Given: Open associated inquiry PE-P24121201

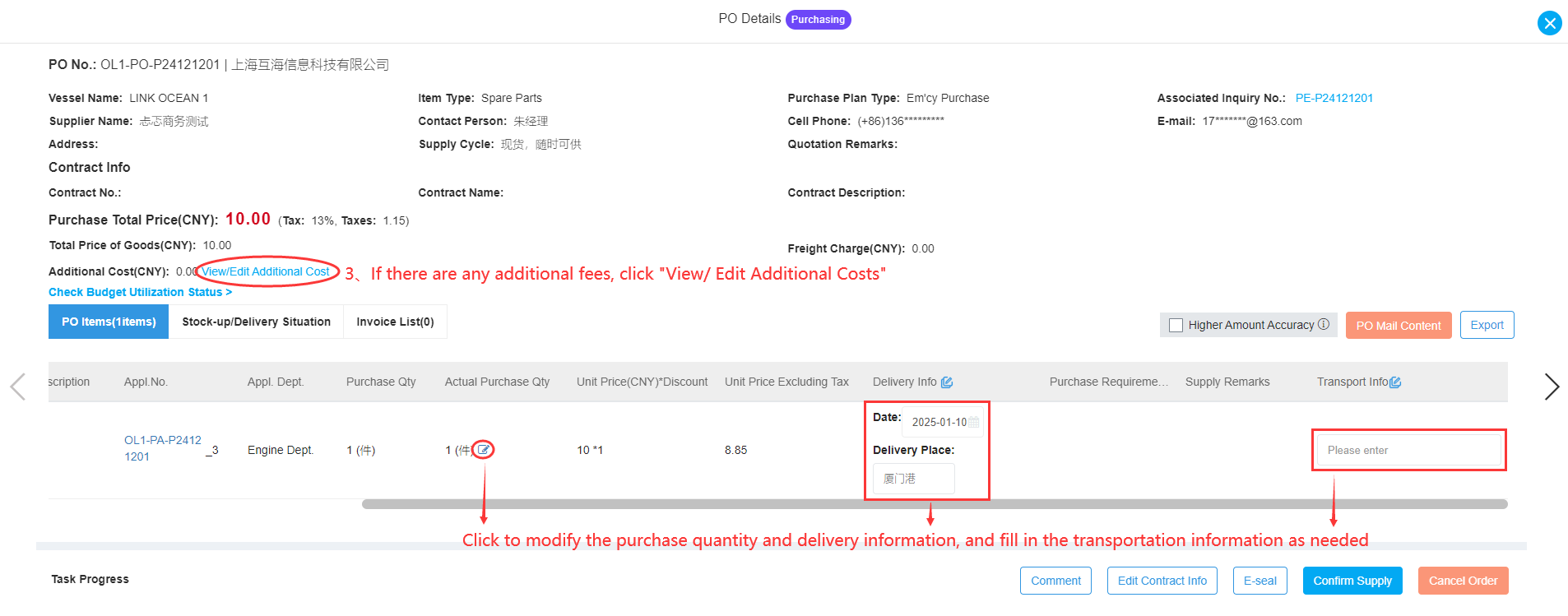Looking at the screenshot, I should 1334,98.
